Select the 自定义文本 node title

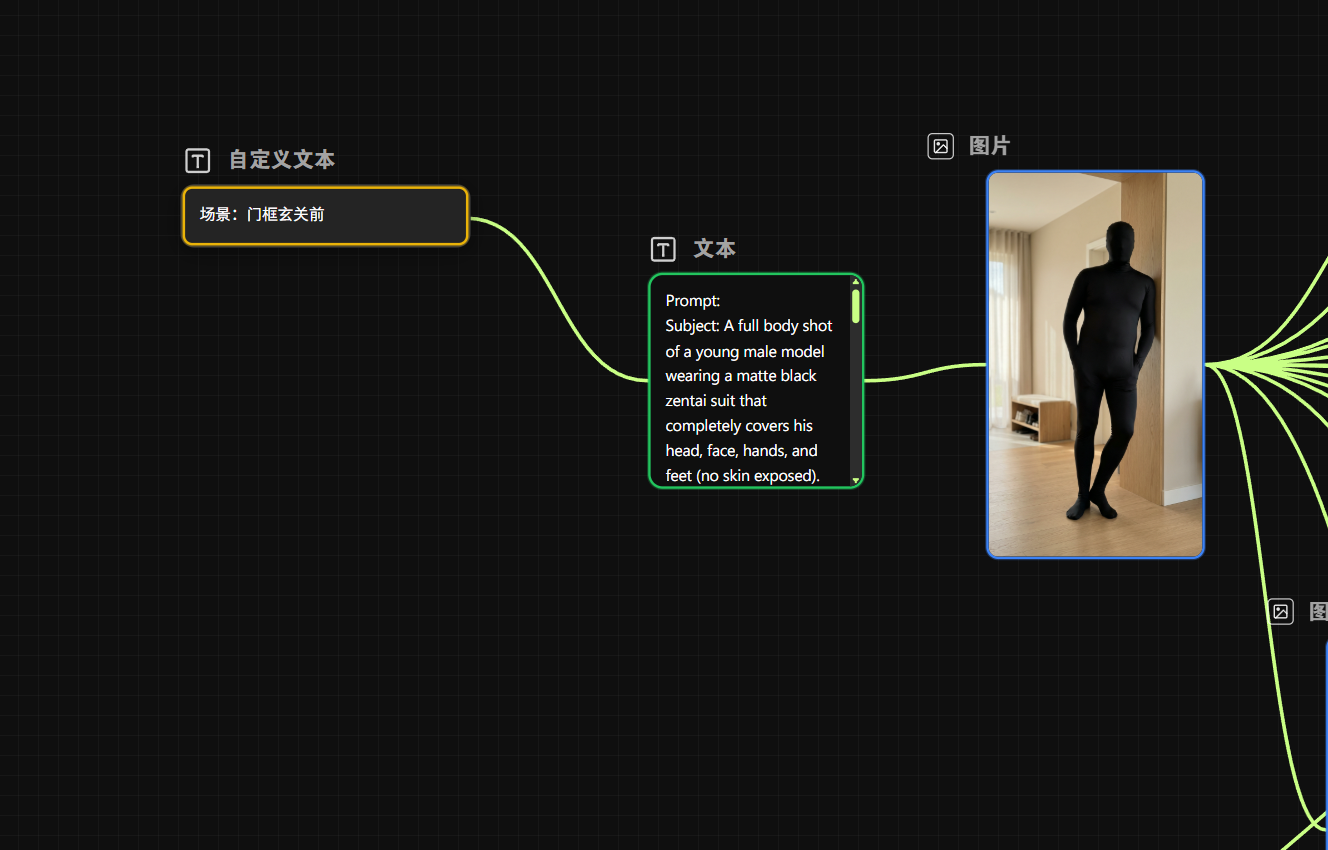tap(282, 160)
